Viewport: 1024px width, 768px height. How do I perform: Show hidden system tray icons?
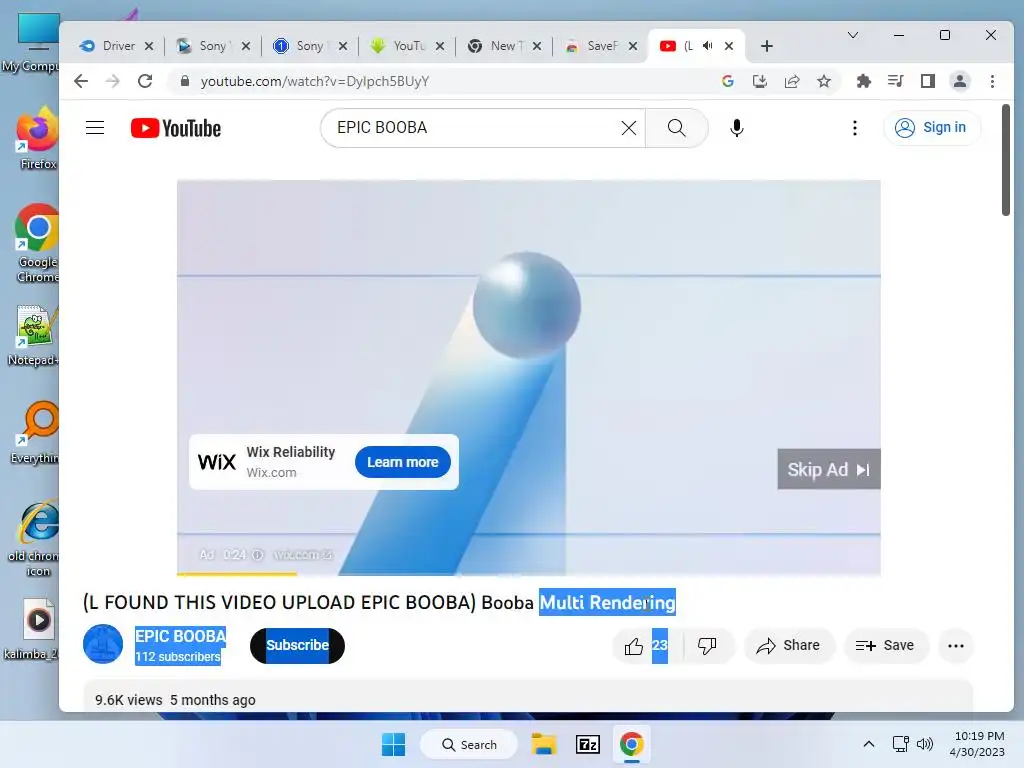click(x=869, y=744)
